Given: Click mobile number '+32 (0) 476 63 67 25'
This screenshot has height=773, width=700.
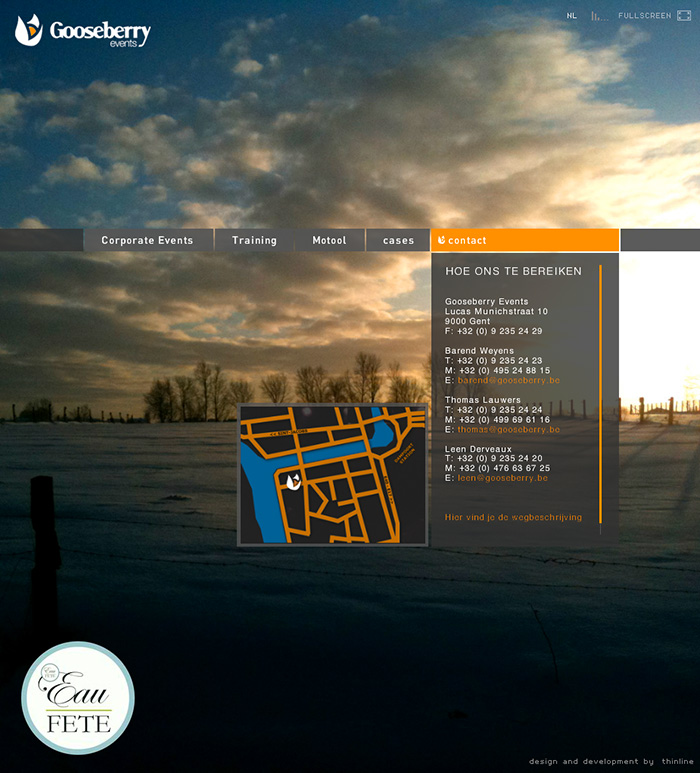Looking at the screenshot, I should [x=504, y=468].
